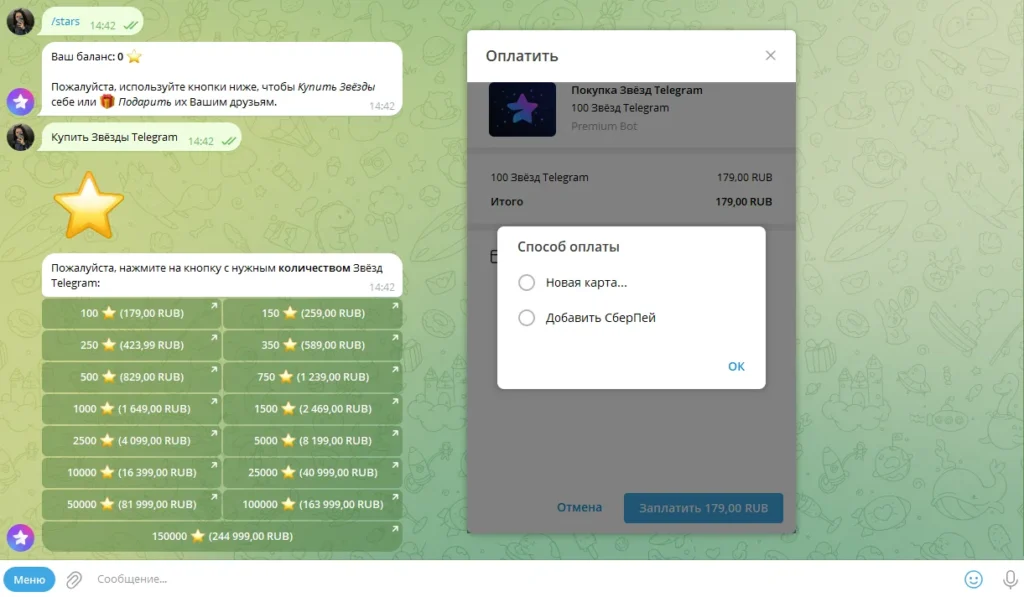The image size is (1024, 597).
Task: Close the Оплатить dialog with X
Action: point(771,56)
